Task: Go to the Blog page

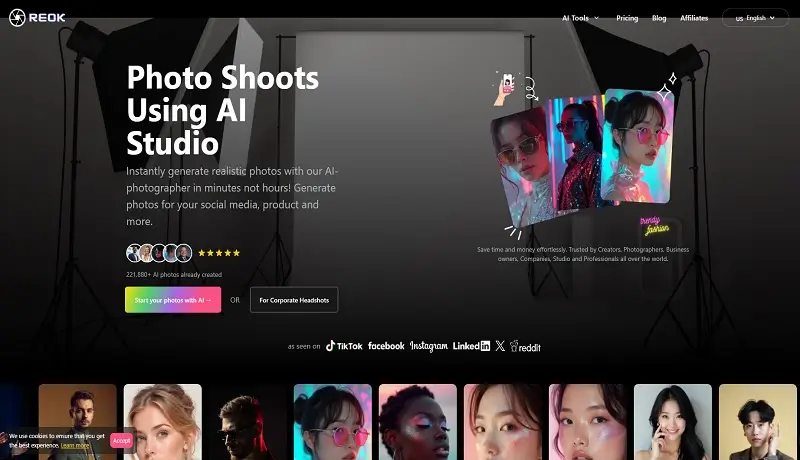Action: tap(659, 18)
